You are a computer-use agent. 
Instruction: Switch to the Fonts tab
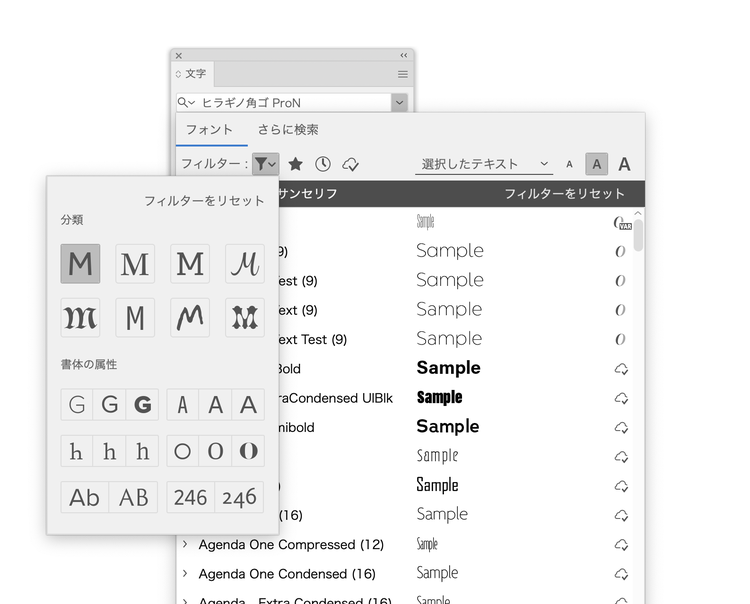click(209, 130)
